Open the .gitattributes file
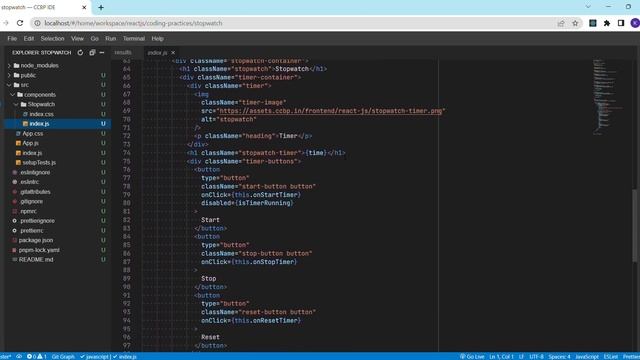This screenshot has height=360, width=640. pos(35,192)
